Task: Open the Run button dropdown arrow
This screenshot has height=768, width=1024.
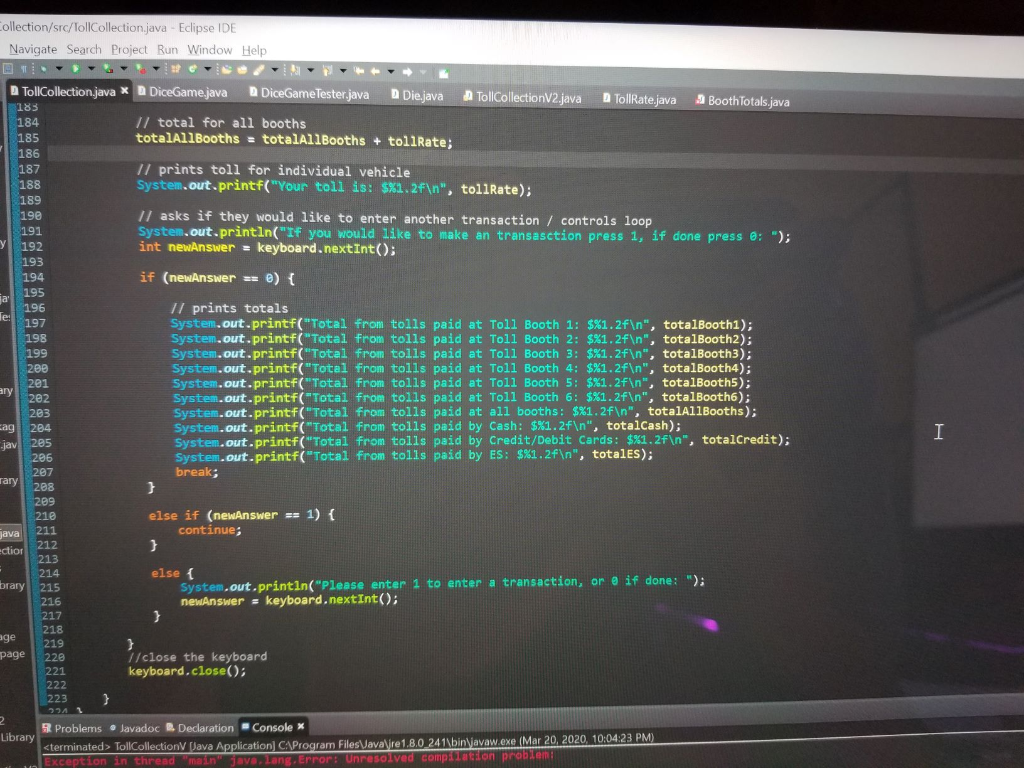Action: 91,70
